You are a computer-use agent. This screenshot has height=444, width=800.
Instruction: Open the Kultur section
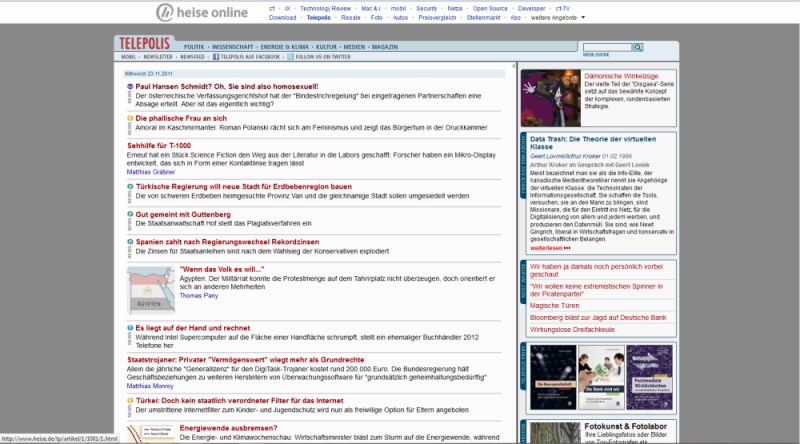tap(326, 47)
